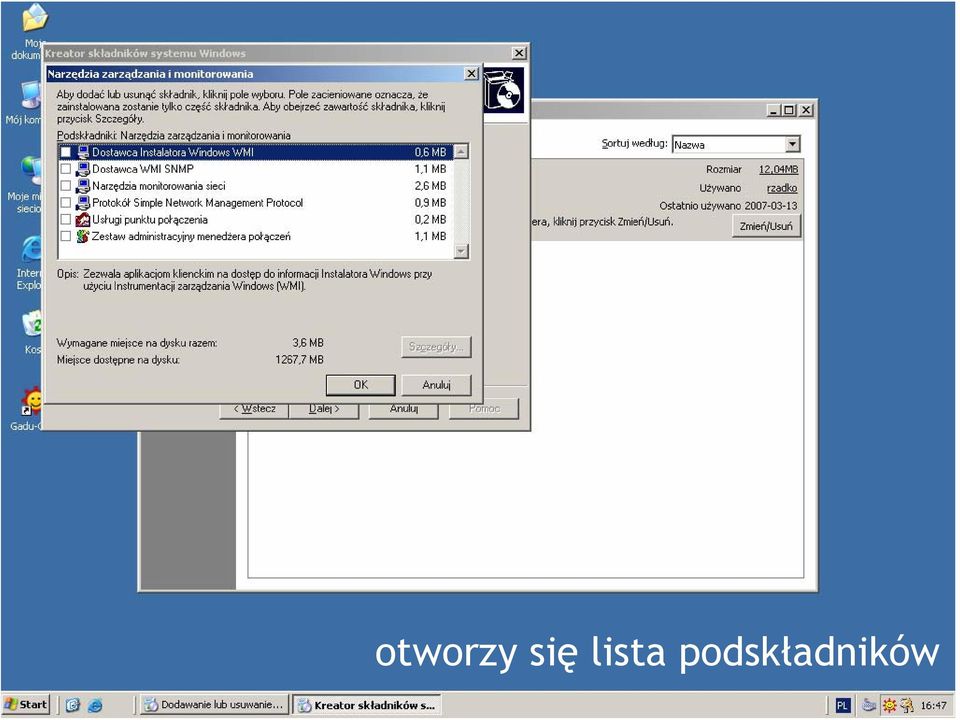Click the Protokół Simple Network Management Protocol icon
Image resolution: width=960 pixels, height=720 pixels.
(x=83, y=203)
